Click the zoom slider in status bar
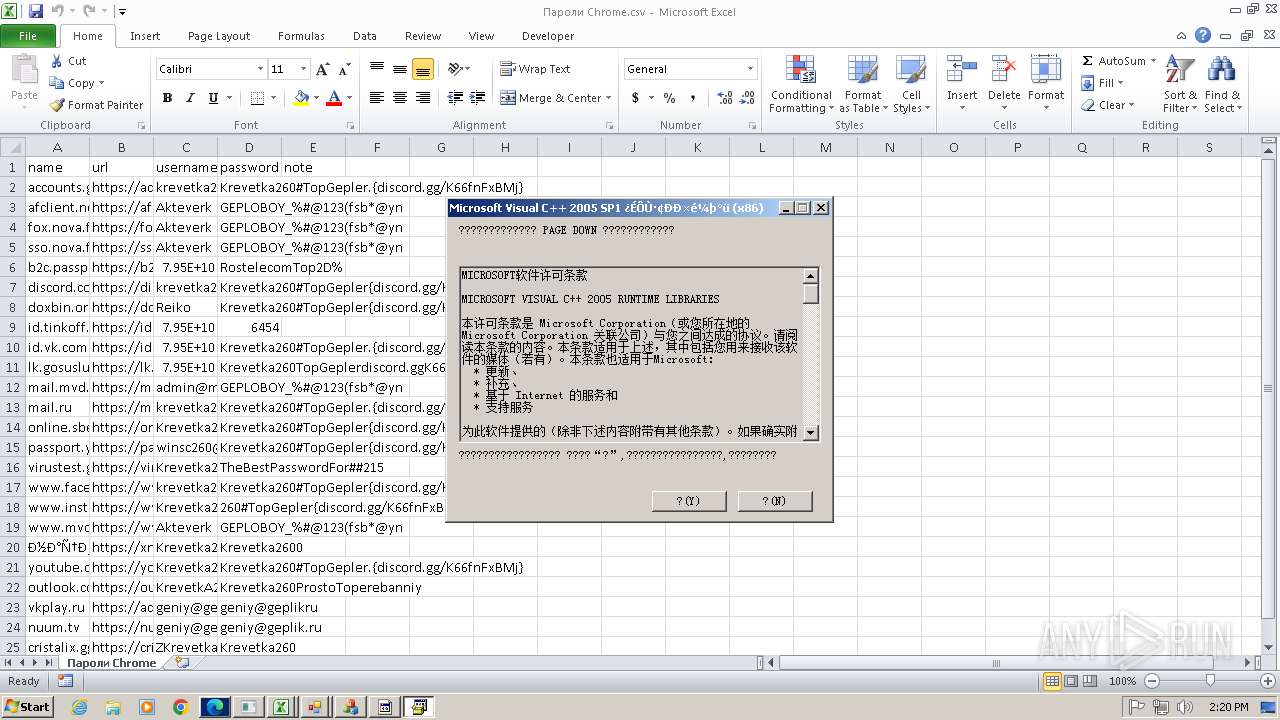The image size is (1280, 720). pyautogui.click(x=1209, y=681)
